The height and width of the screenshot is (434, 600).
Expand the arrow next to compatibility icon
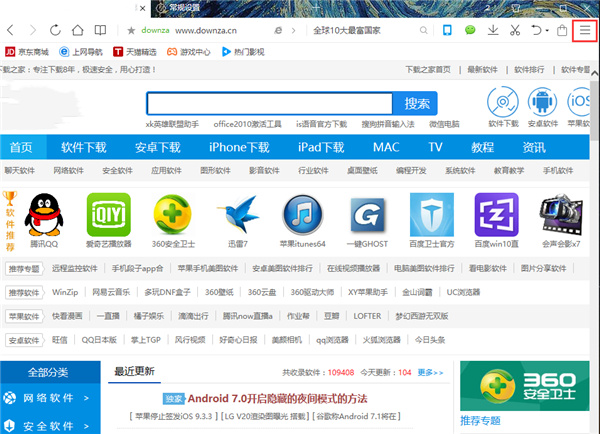[293, 30]
